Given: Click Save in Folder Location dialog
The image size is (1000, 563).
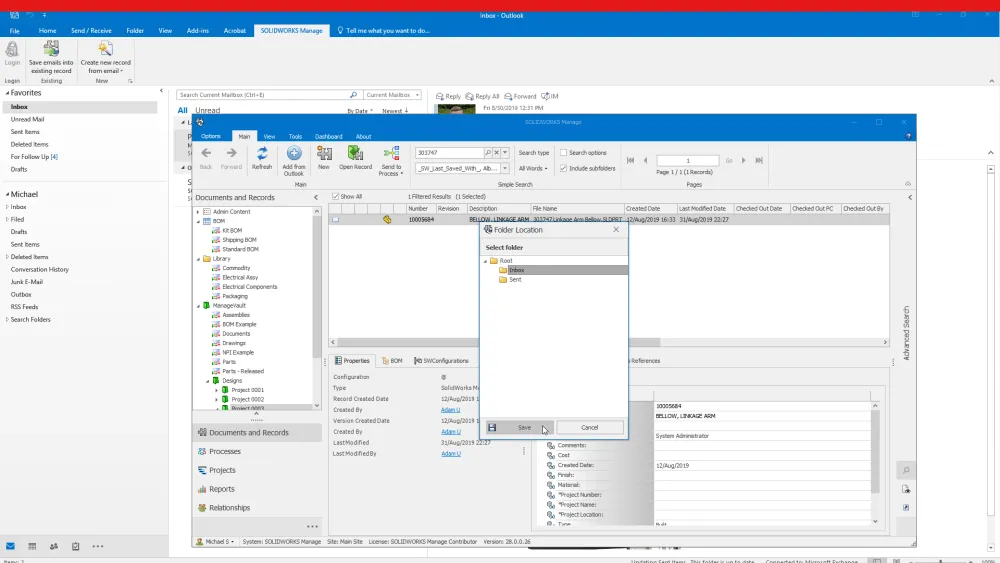Looking at the screenshot, I should 519,428.
